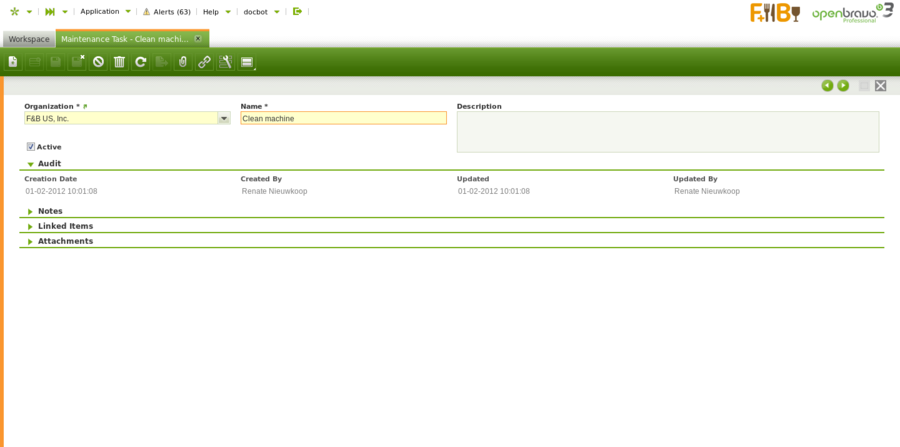Switch to the Workspace tab
900x447 pixels.
(29, 39)
